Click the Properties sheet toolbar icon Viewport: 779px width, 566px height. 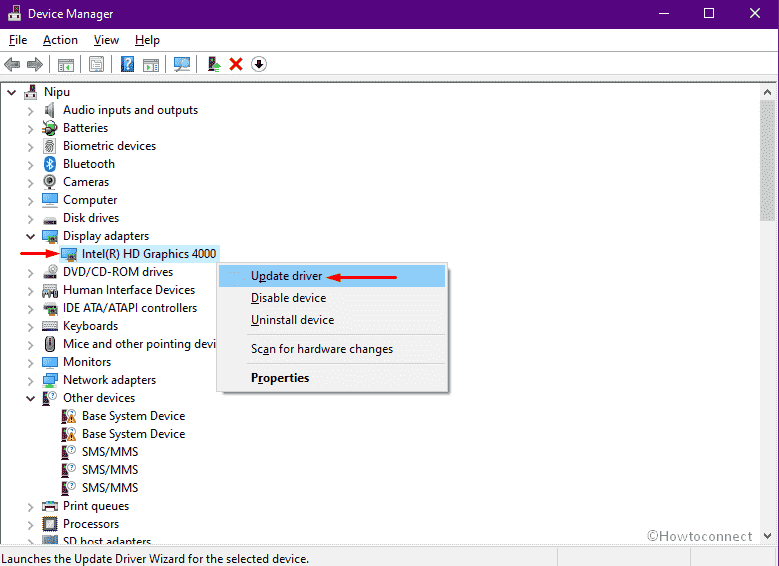tap(96, 64)
